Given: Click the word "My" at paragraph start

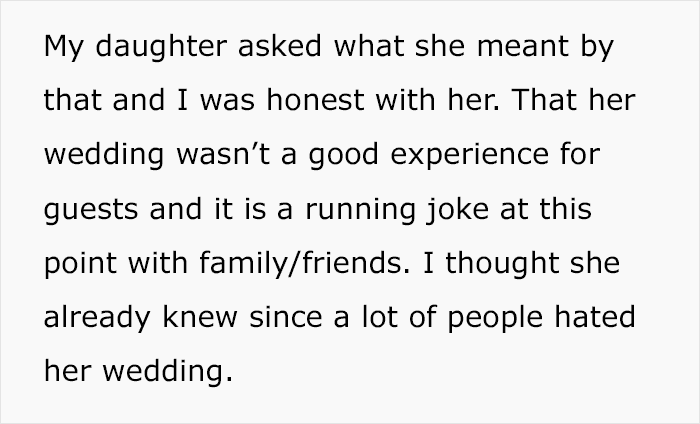Looking at the screenshot, I should coord(63,47).
